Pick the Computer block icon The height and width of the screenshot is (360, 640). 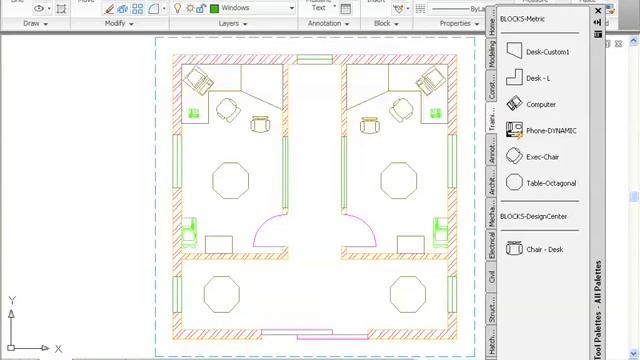(514, 104)
